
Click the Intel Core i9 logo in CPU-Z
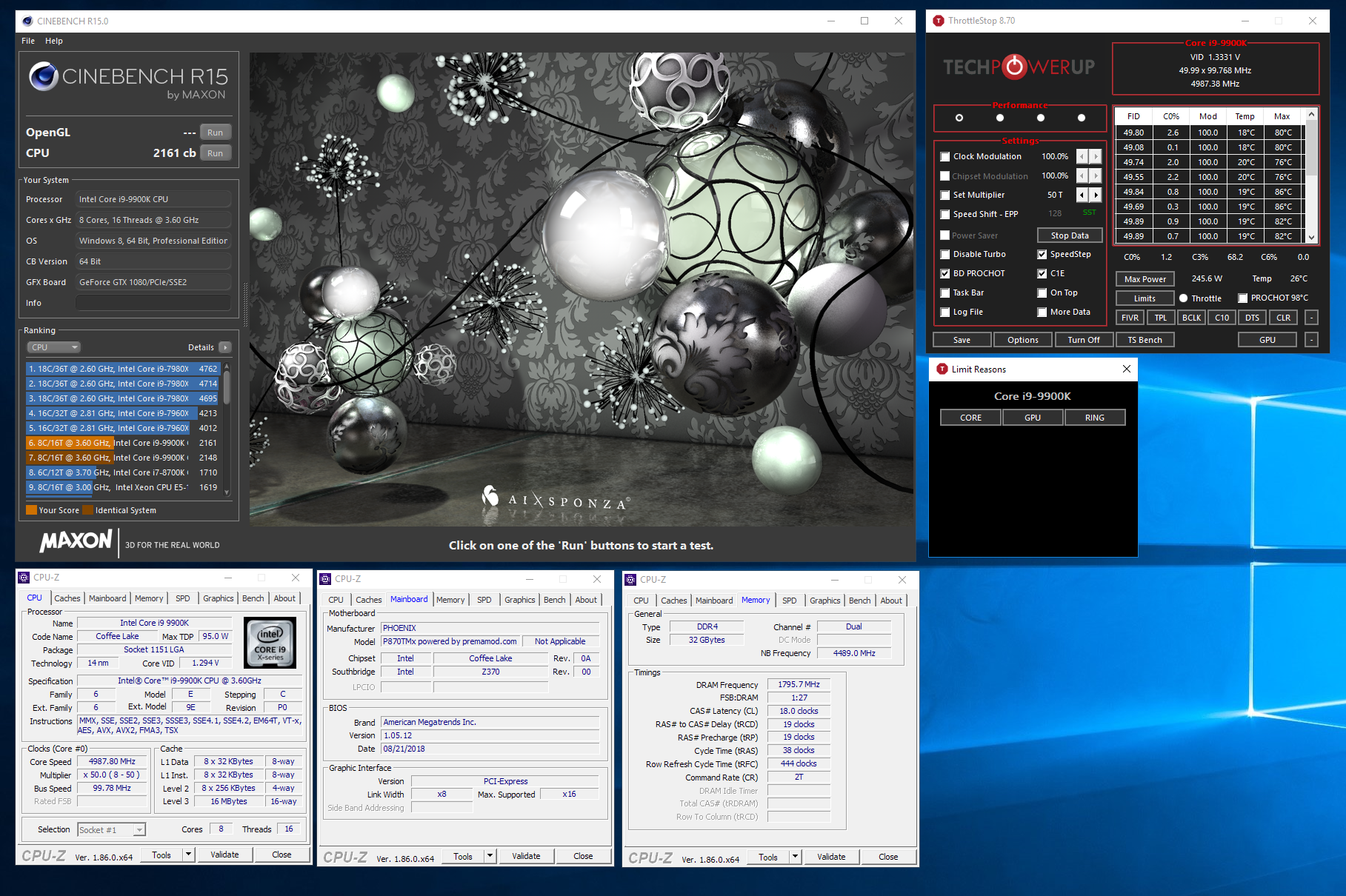(270, 643)
